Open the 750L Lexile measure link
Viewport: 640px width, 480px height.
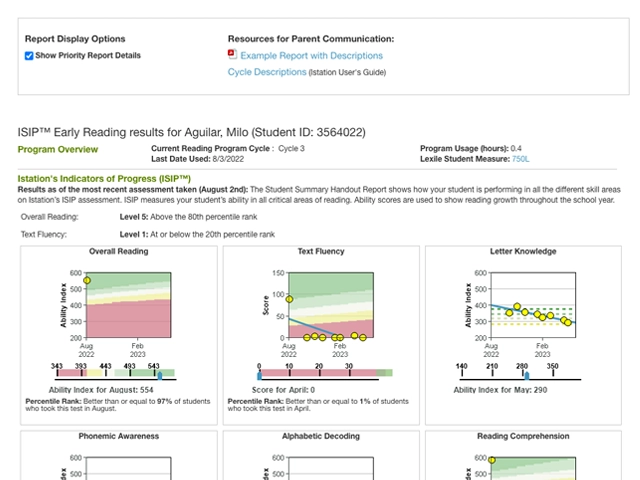click(520, 159)
